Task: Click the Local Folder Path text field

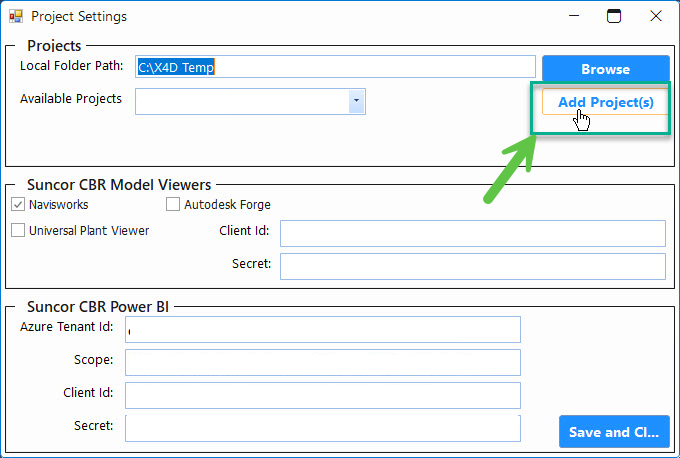Action: point(335,67)
